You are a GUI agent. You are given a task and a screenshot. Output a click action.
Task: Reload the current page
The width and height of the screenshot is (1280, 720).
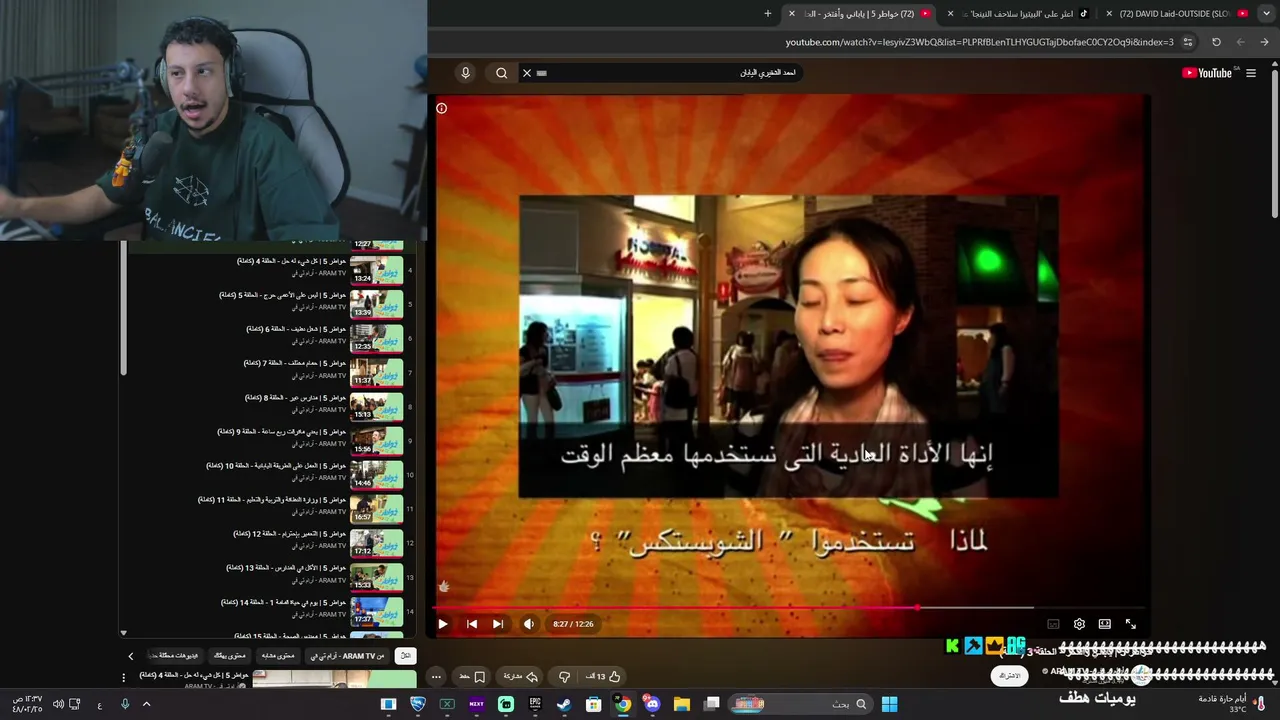click(x=1216, y=42)
